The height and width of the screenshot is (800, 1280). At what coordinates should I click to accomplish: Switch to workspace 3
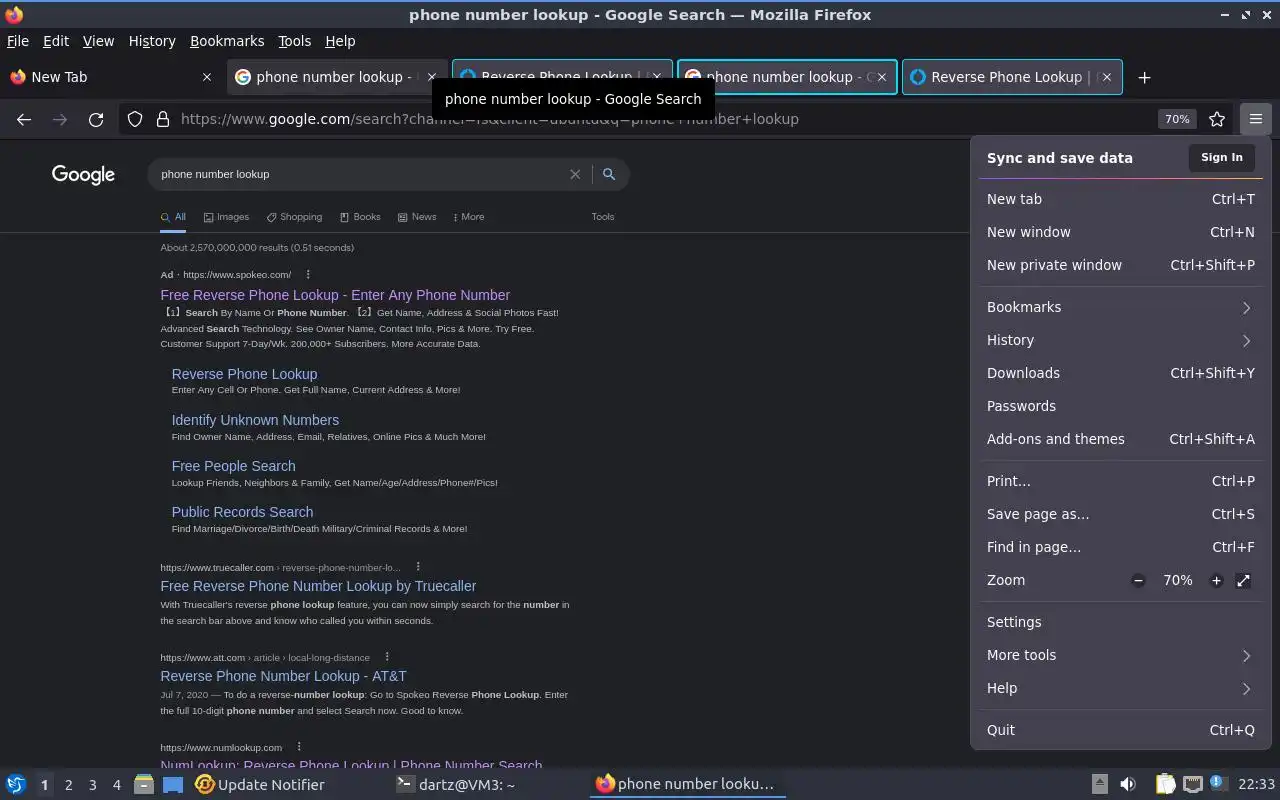(x=93, y=785)
